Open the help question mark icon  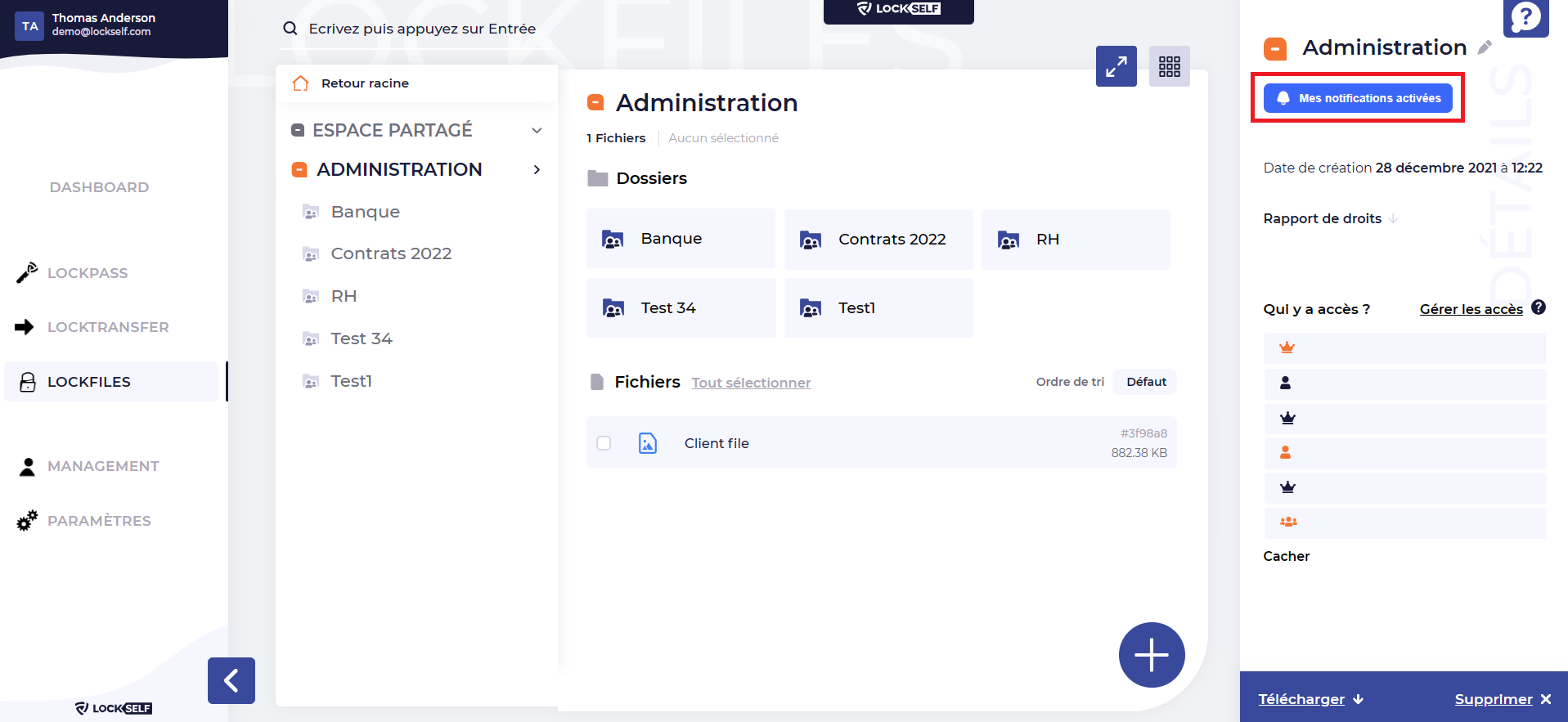point(1525,17)
